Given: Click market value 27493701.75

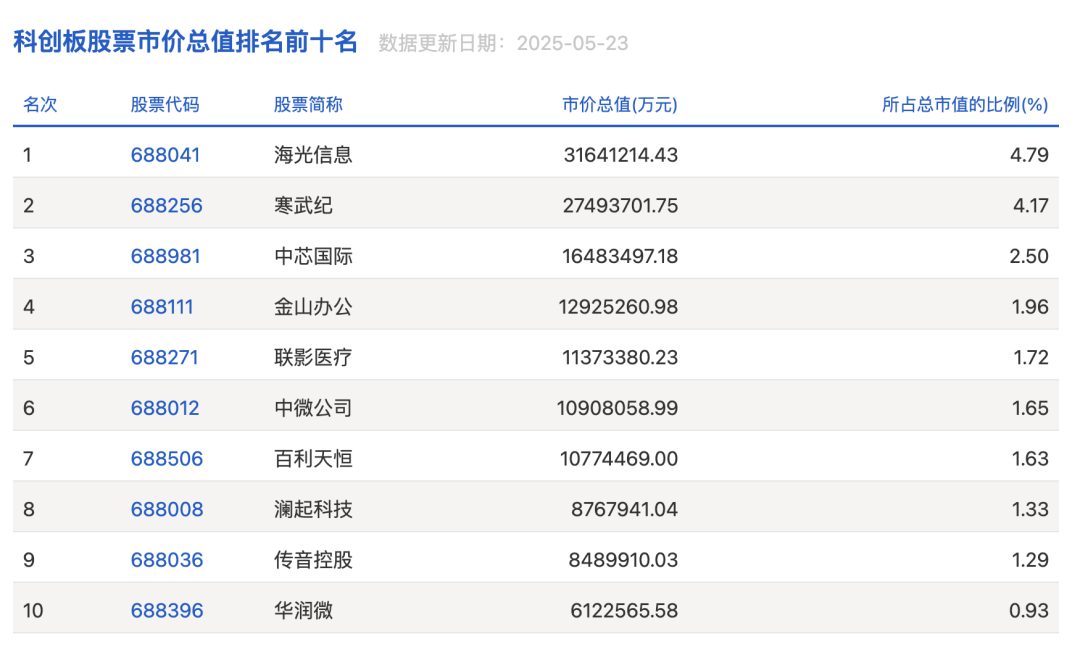Looking at the screenshot, I should click(x=621, y=206).
